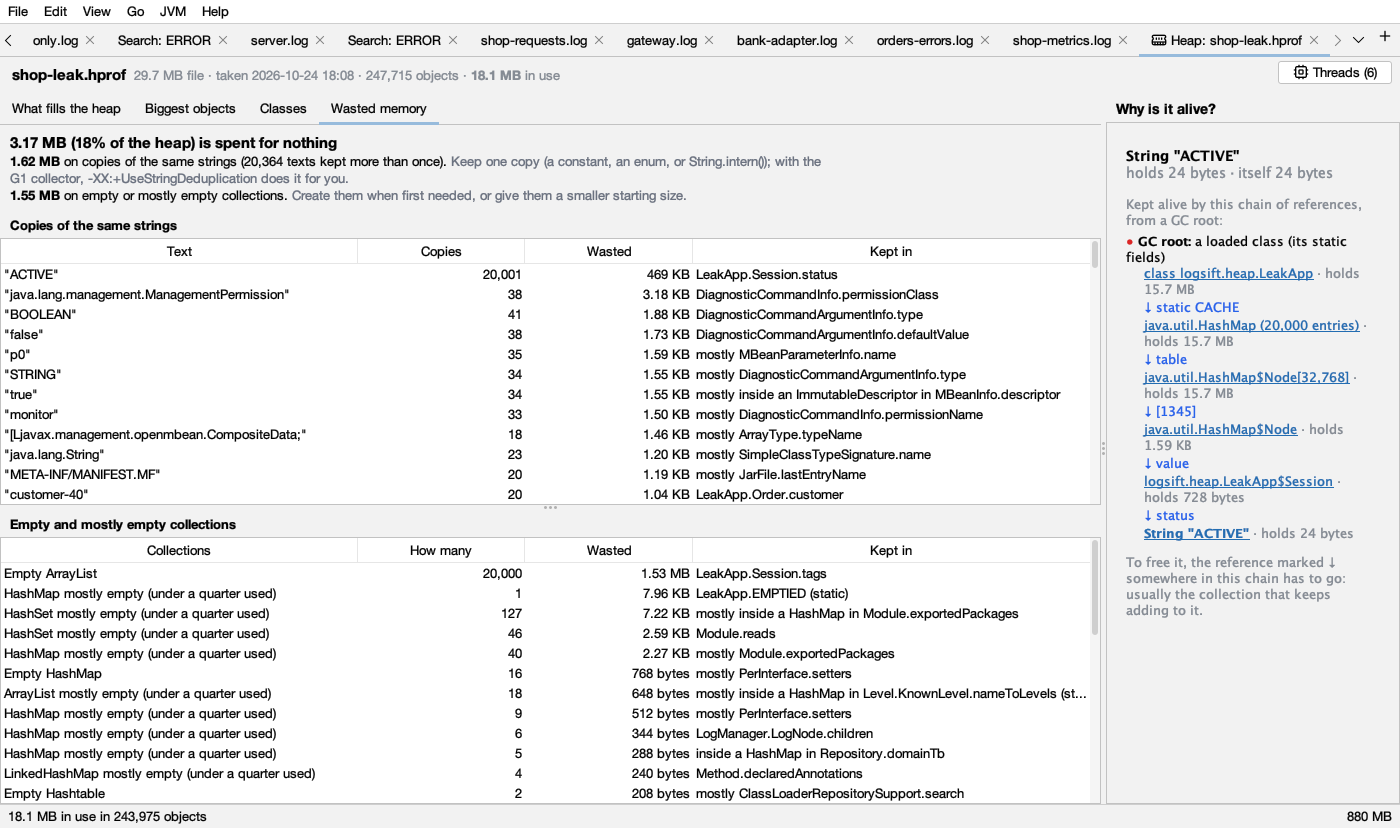
Task: Open the Help menu
Action: 215,12
